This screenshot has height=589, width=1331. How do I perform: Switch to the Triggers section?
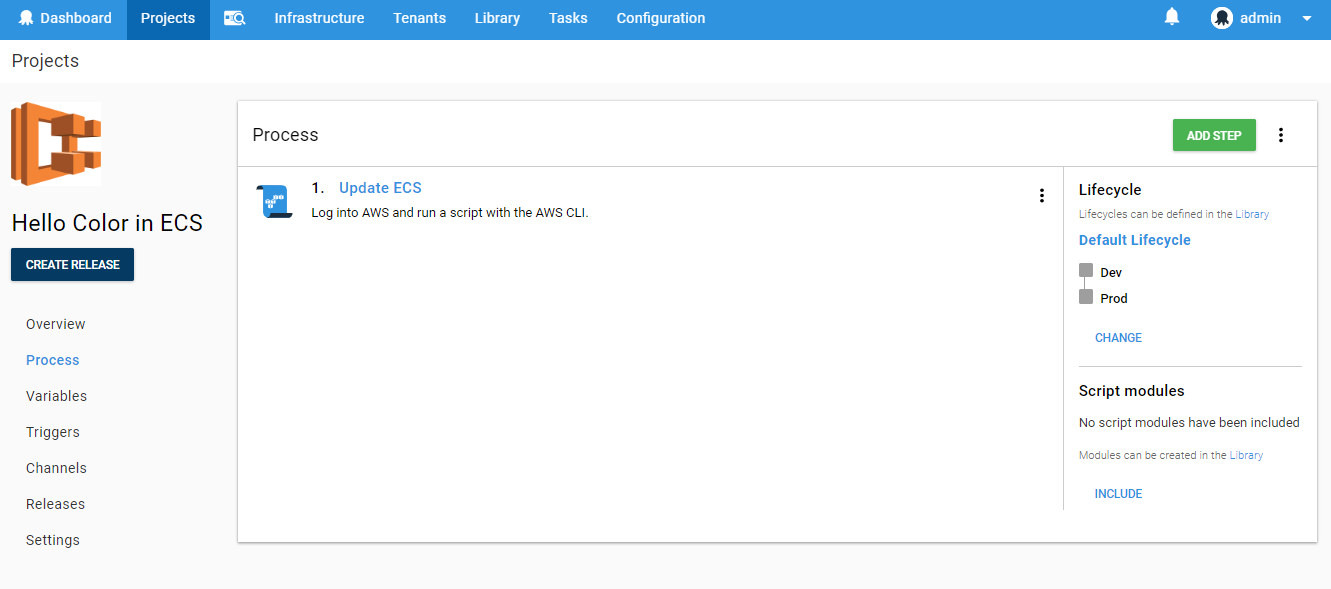[x=53, y=432]
